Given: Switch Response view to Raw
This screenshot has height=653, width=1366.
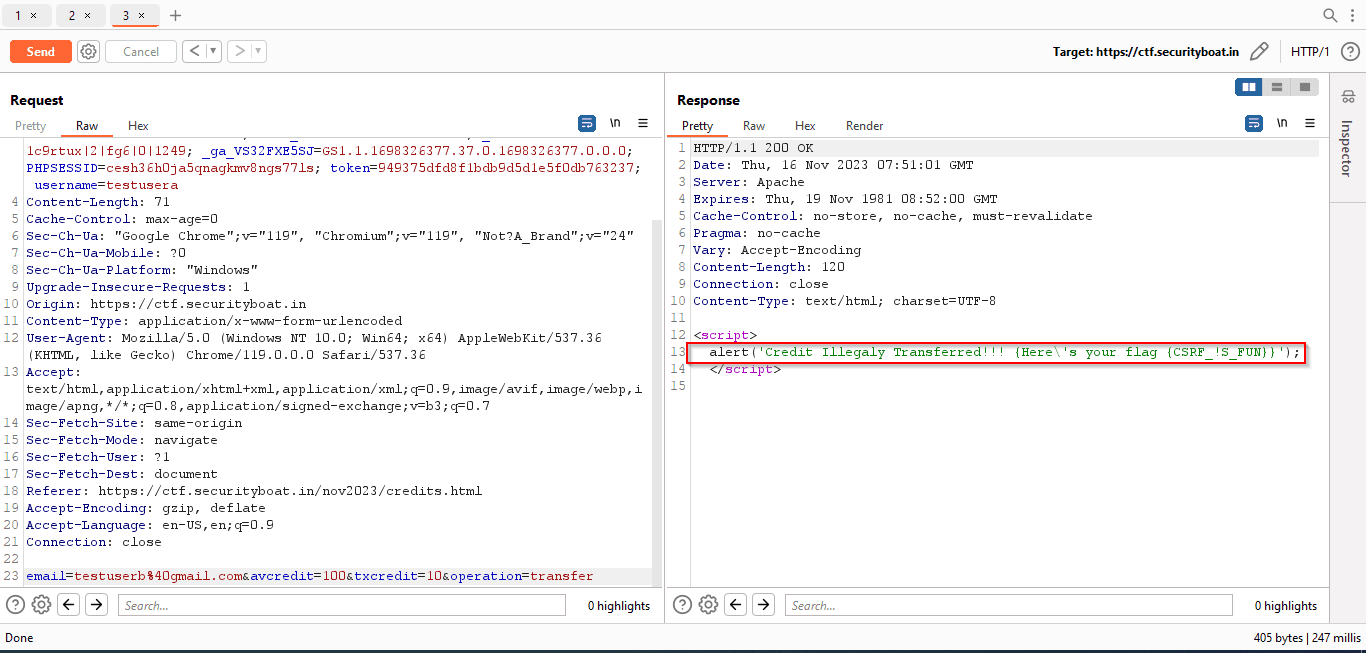Looking at the screenshot, I should click(x=754, y=126).
